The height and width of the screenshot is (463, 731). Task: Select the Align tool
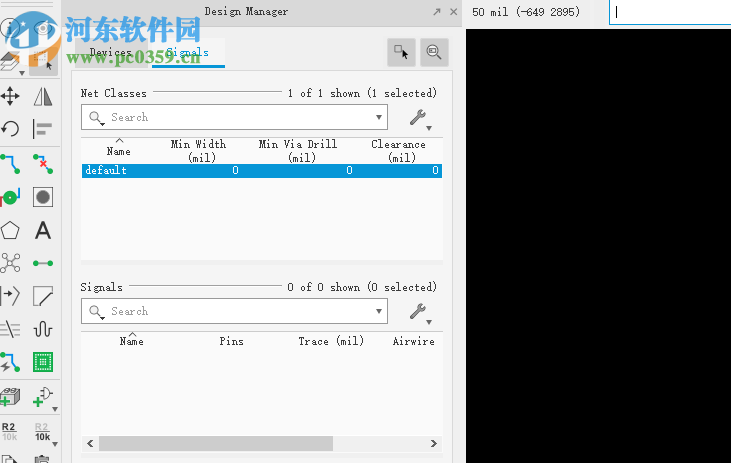tap(43, 129)
